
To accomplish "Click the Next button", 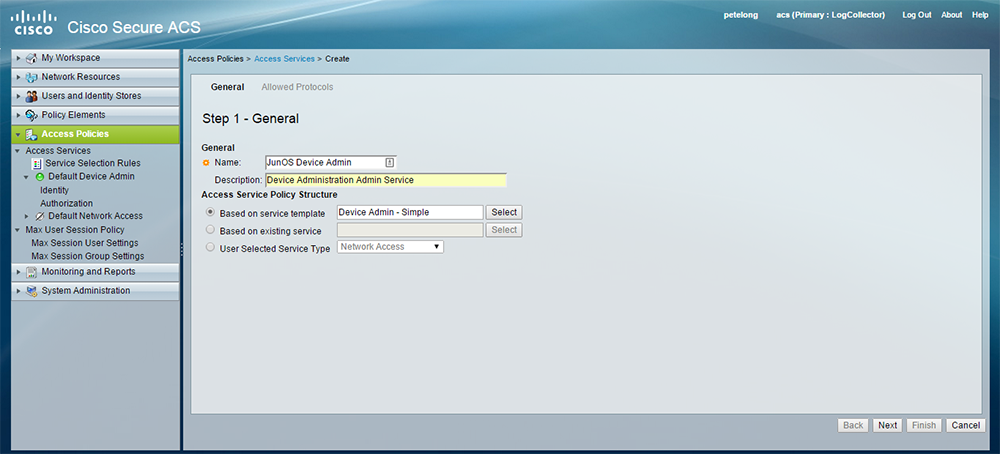I will (888, 425).
